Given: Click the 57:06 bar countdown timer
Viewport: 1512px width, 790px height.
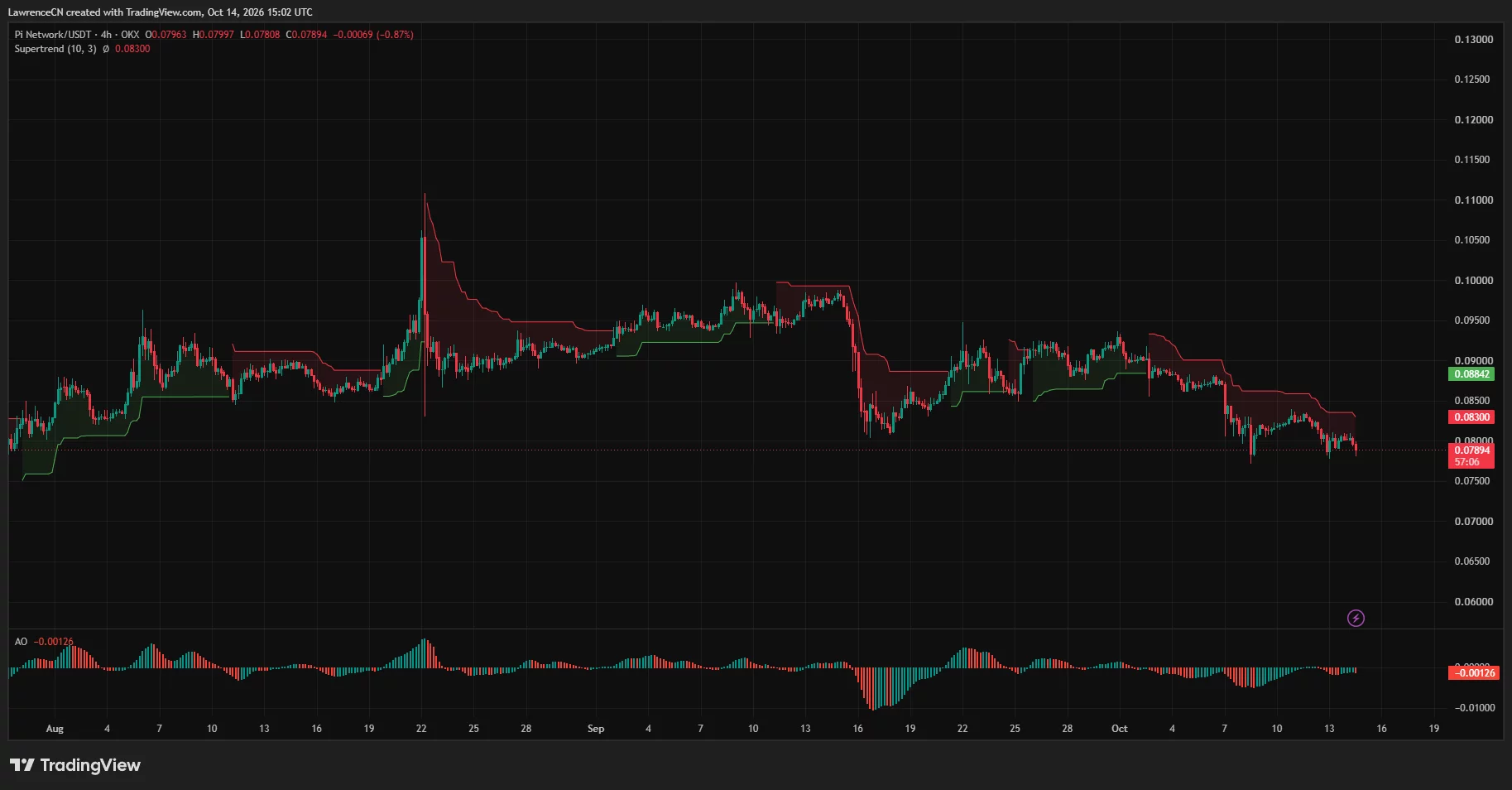Looking at the screenshot, I should tap(1466, 462).
